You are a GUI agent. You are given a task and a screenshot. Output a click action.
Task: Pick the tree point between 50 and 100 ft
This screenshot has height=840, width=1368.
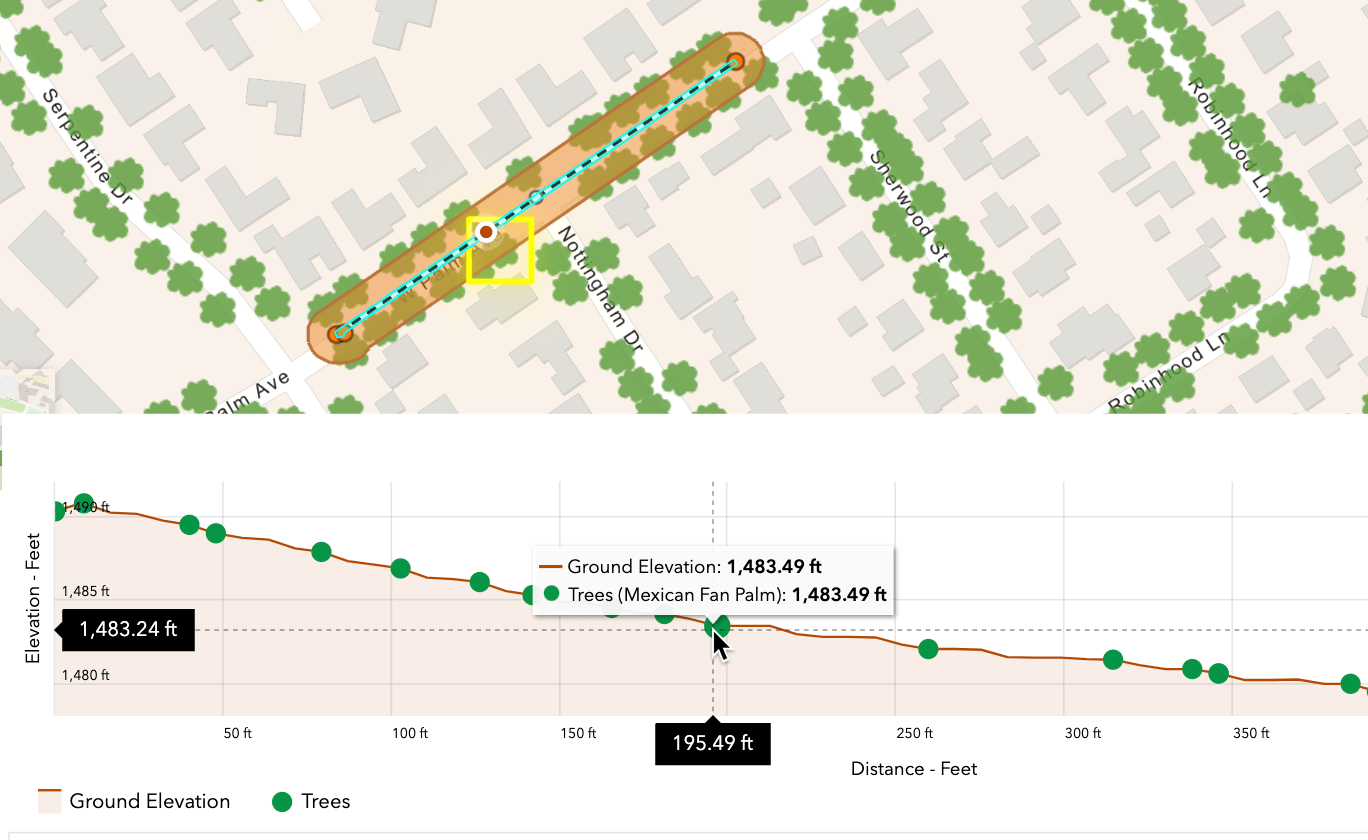[x=321, y=551]
